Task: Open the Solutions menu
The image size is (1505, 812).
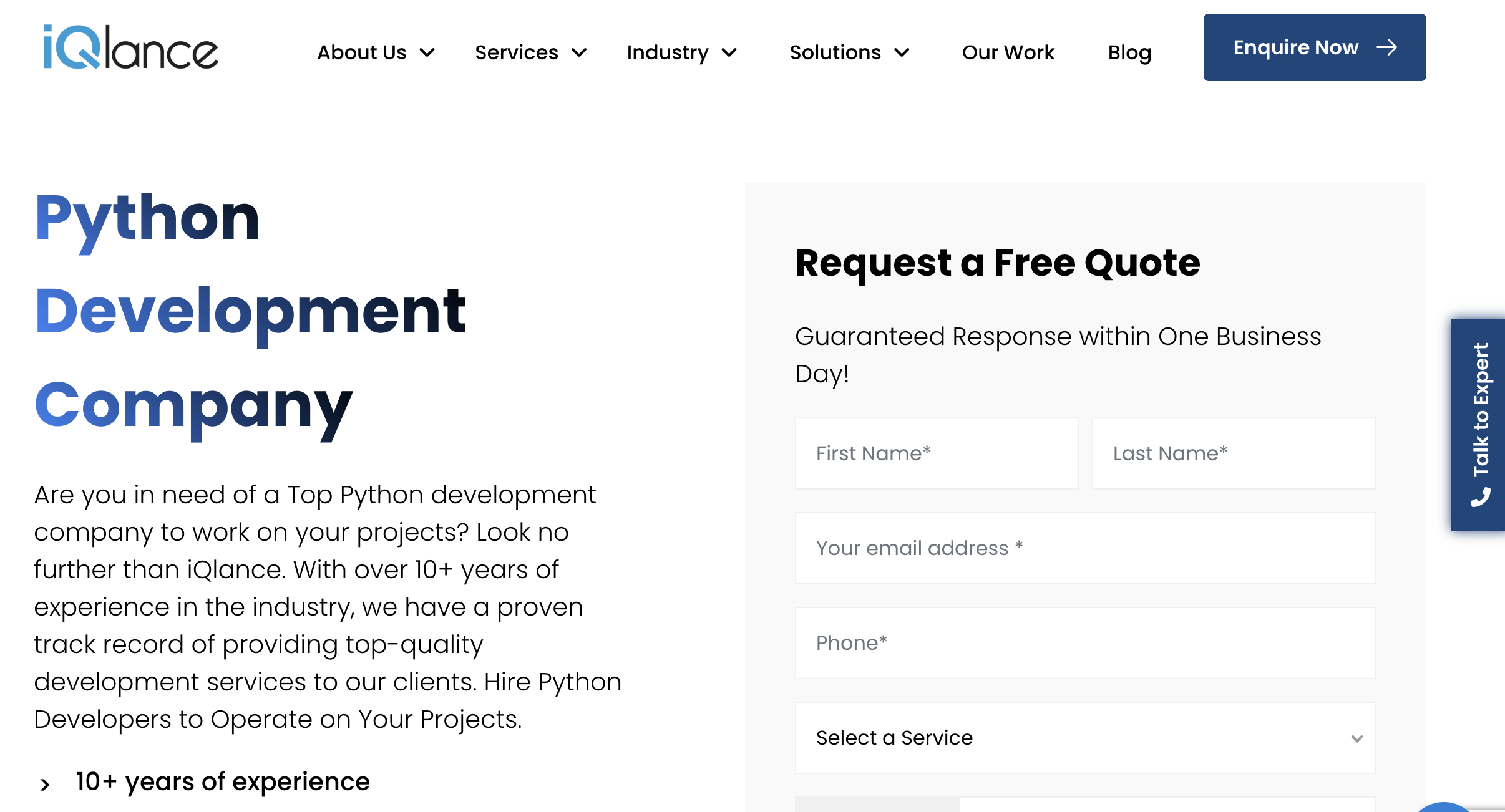Action: coord(835,52)
